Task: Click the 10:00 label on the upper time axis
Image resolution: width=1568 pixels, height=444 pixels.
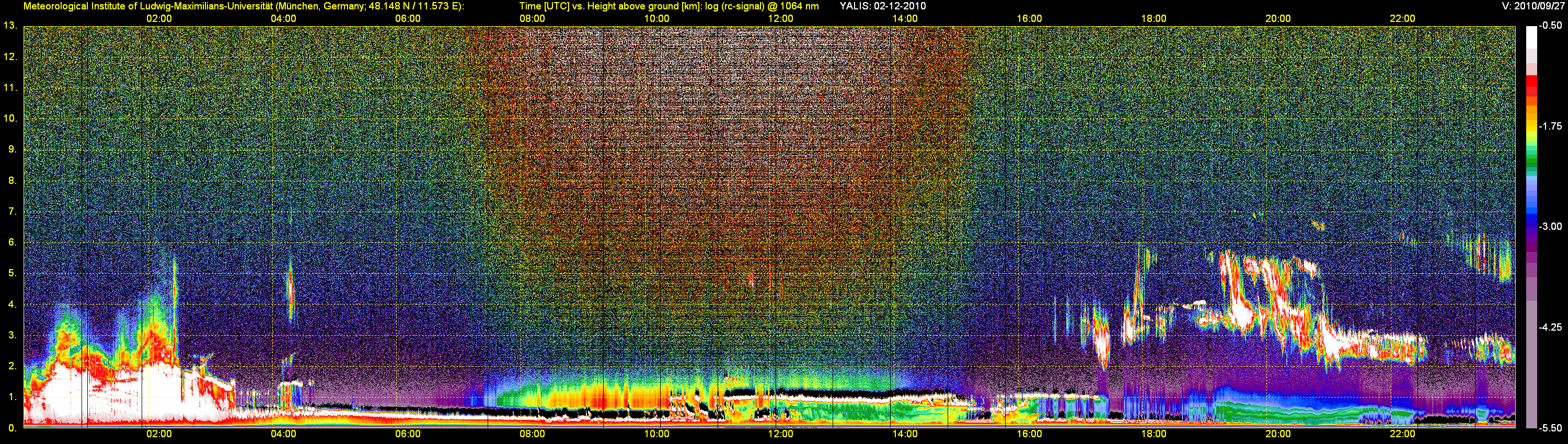Action: [657, 19]
